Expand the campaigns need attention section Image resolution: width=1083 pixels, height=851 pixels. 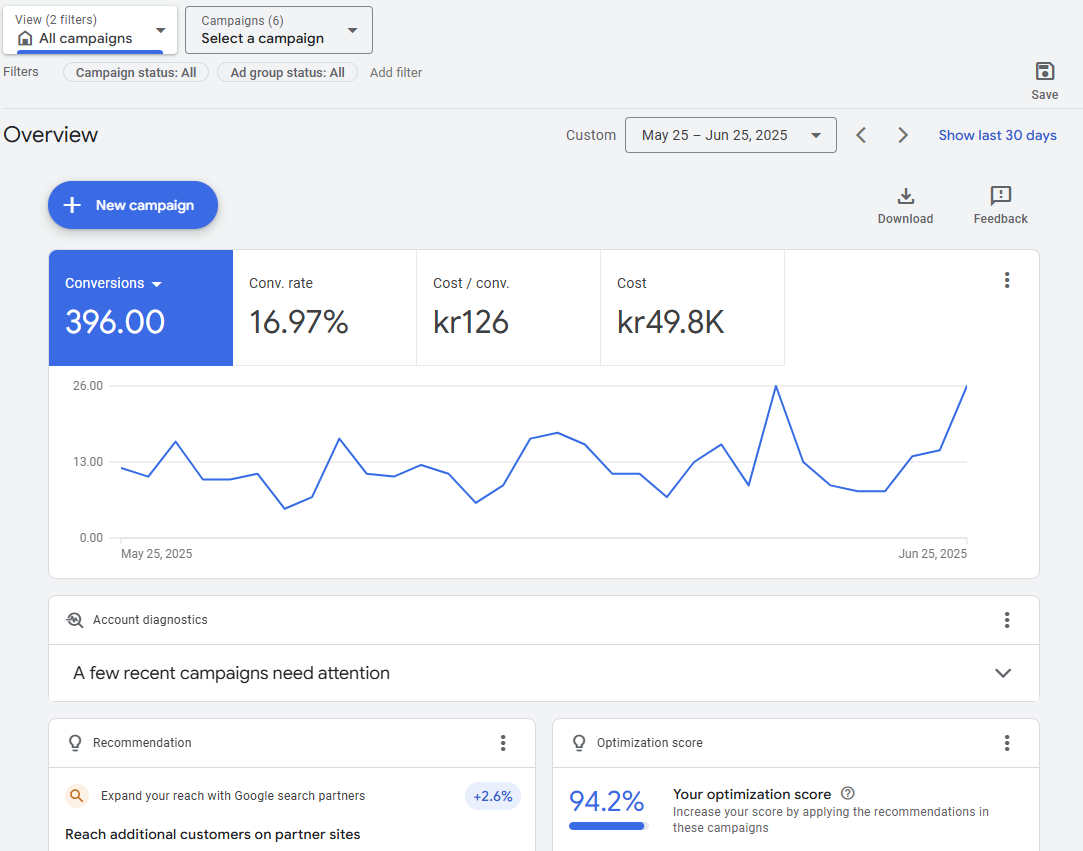pos(1003,673)
